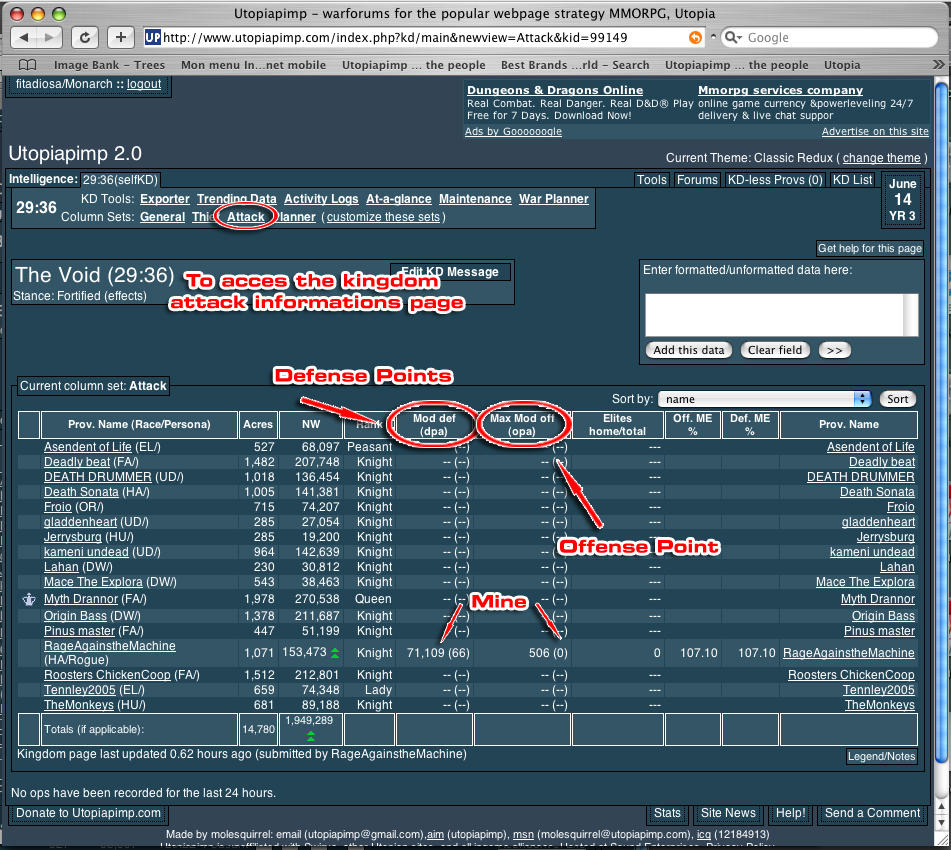The width and height of the screenshot is (951, 850).
Task: Open the Stats footer button
Action: [667, 813]
